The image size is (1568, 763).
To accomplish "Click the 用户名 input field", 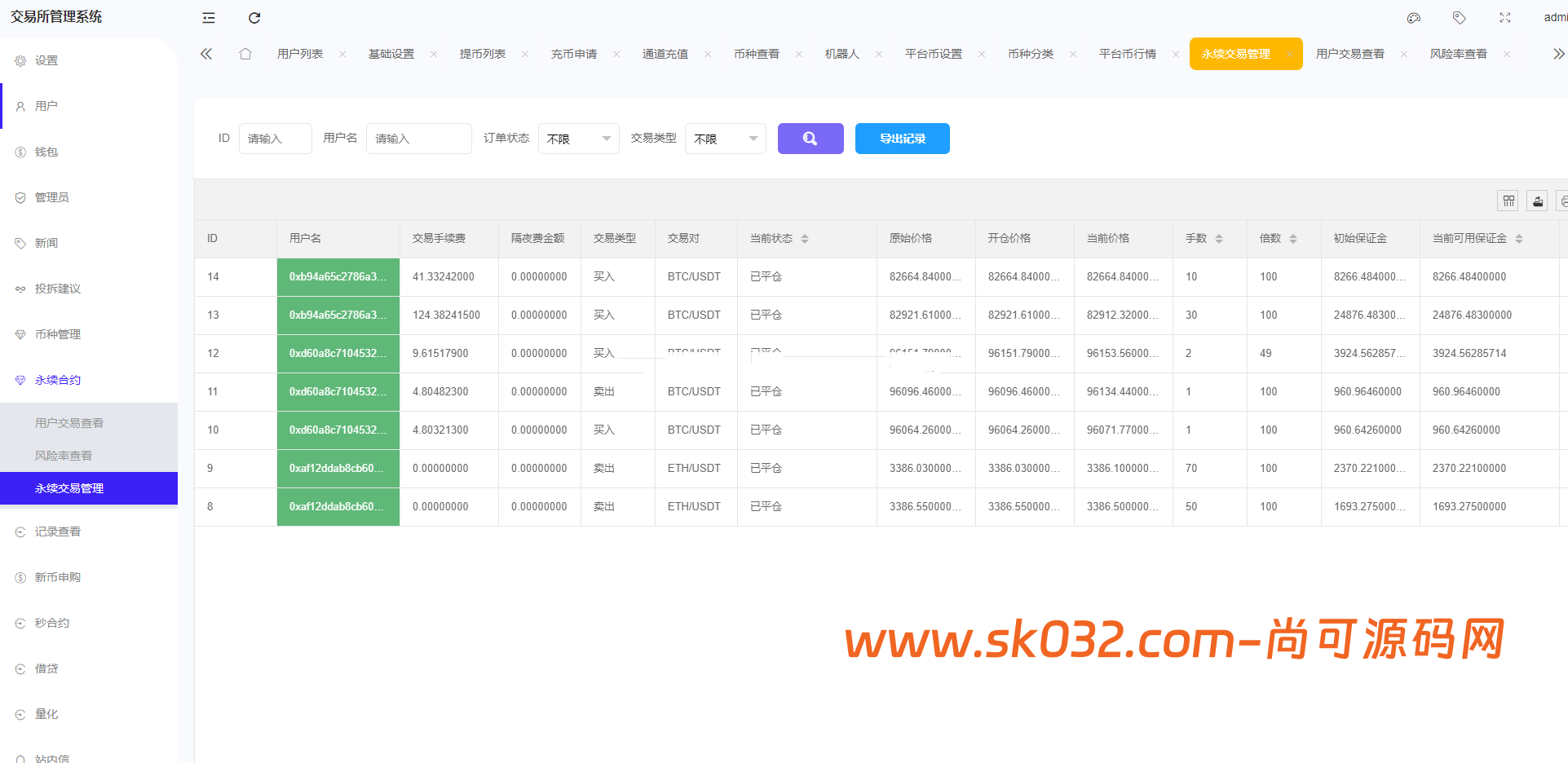I will (418, 139).
